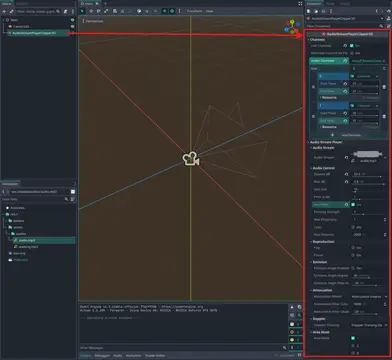Toggle visibility of the Camera3D node

[72, 27]
